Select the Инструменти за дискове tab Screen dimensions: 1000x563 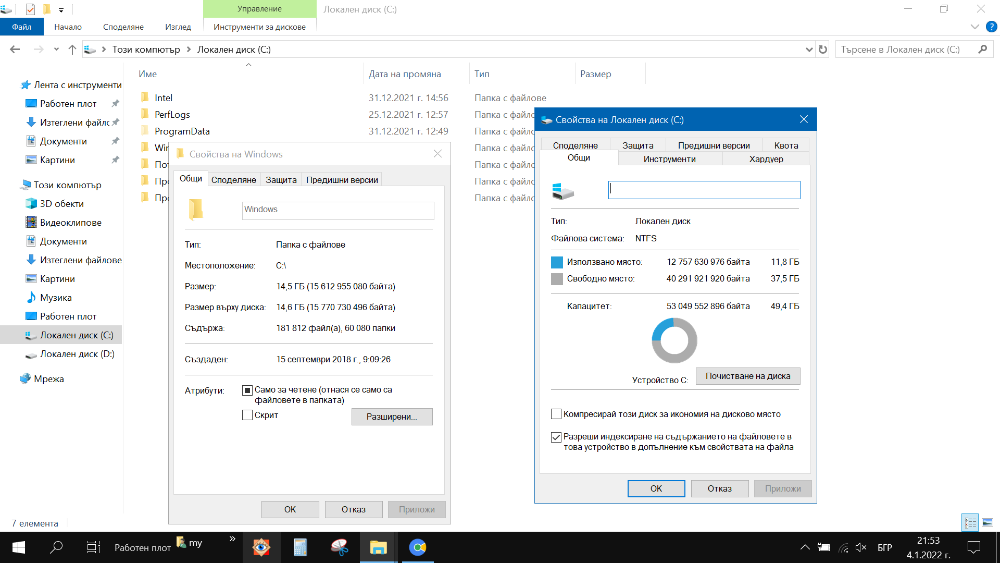(x=260, y=27)
